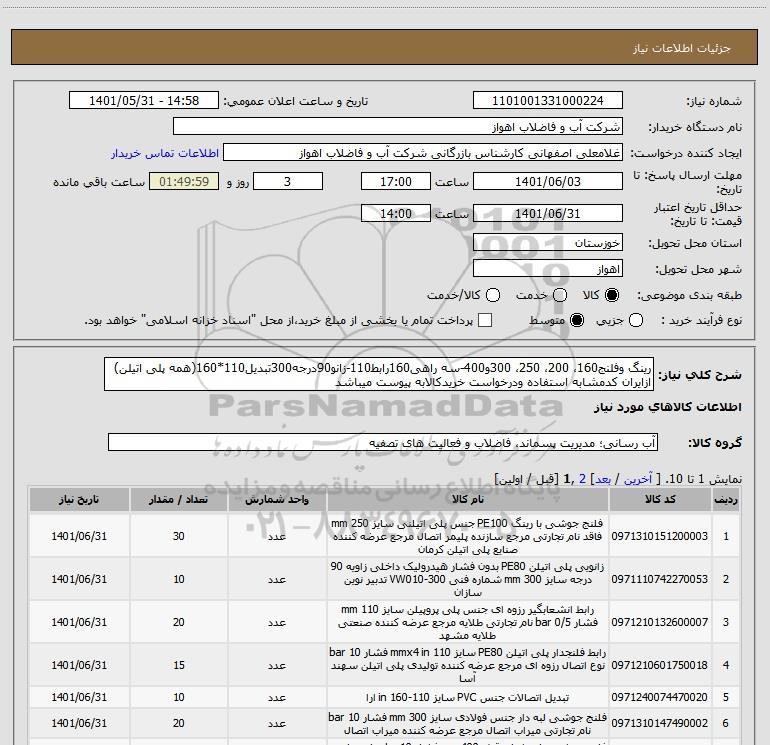Click product code 0971240074470020
The width and height of the screenshot is (770, 745).
click(x=660, y=697)
